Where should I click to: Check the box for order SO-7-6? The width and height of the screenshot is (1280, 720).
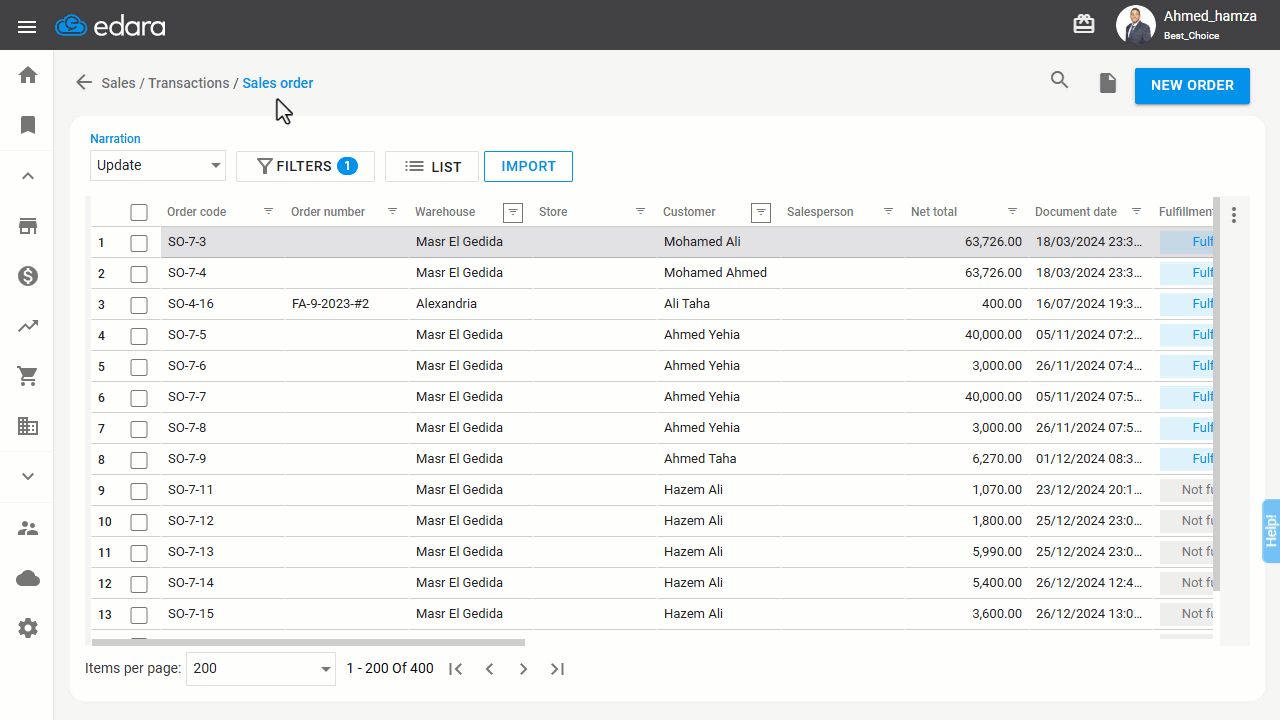(x=139, y=367)
